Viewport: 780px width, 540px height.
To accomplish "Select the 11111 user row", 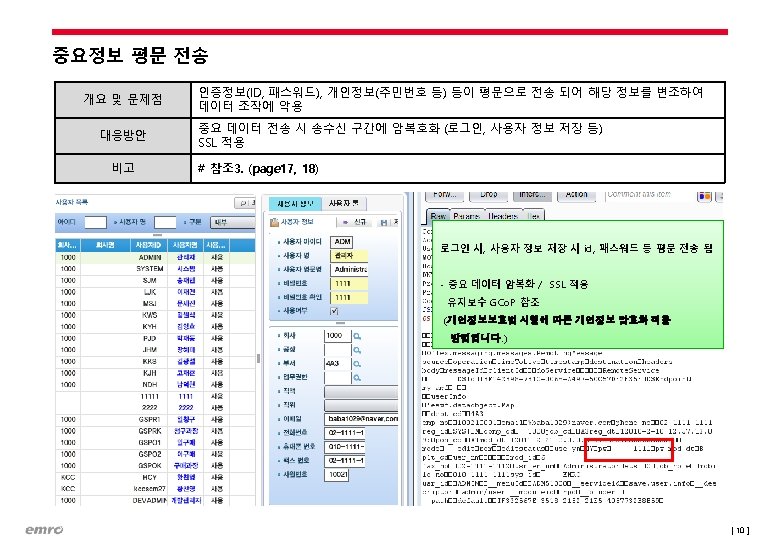I will point(155,397).
